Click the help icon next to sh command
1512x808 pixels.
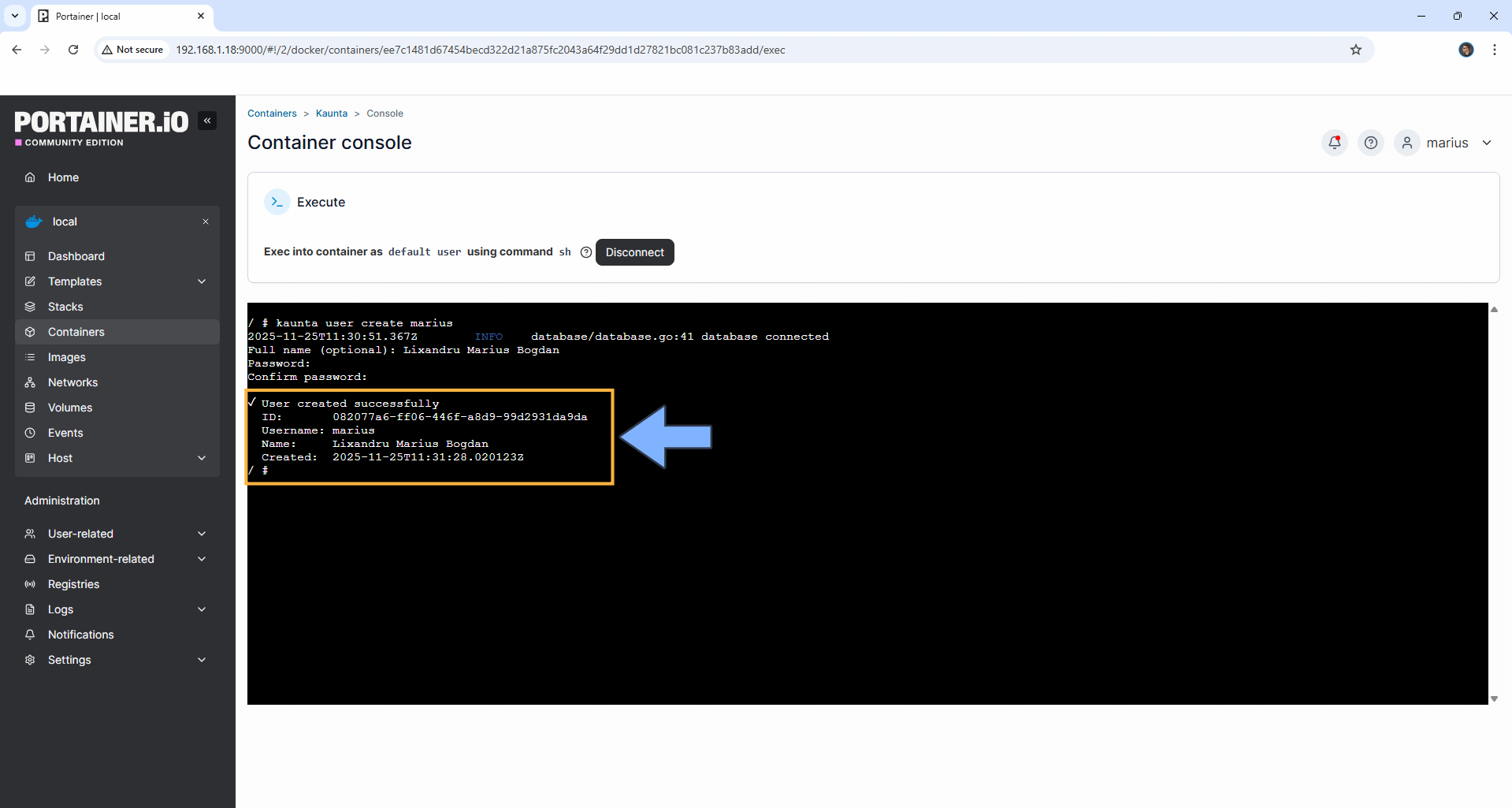585,252
